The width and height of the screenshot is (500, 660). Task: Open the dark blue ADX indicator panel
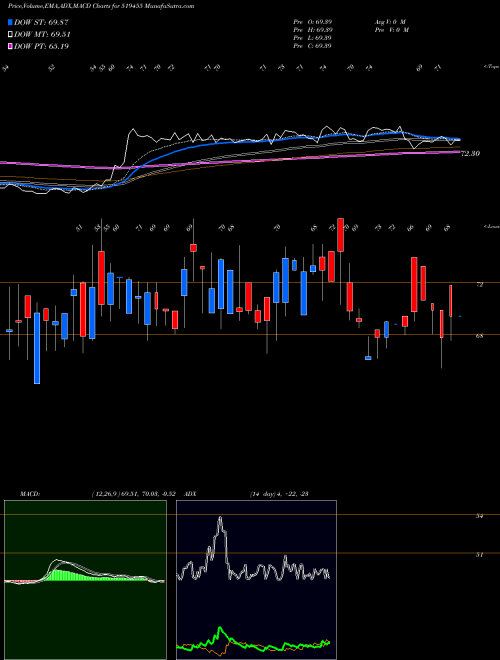coord(256,580)
